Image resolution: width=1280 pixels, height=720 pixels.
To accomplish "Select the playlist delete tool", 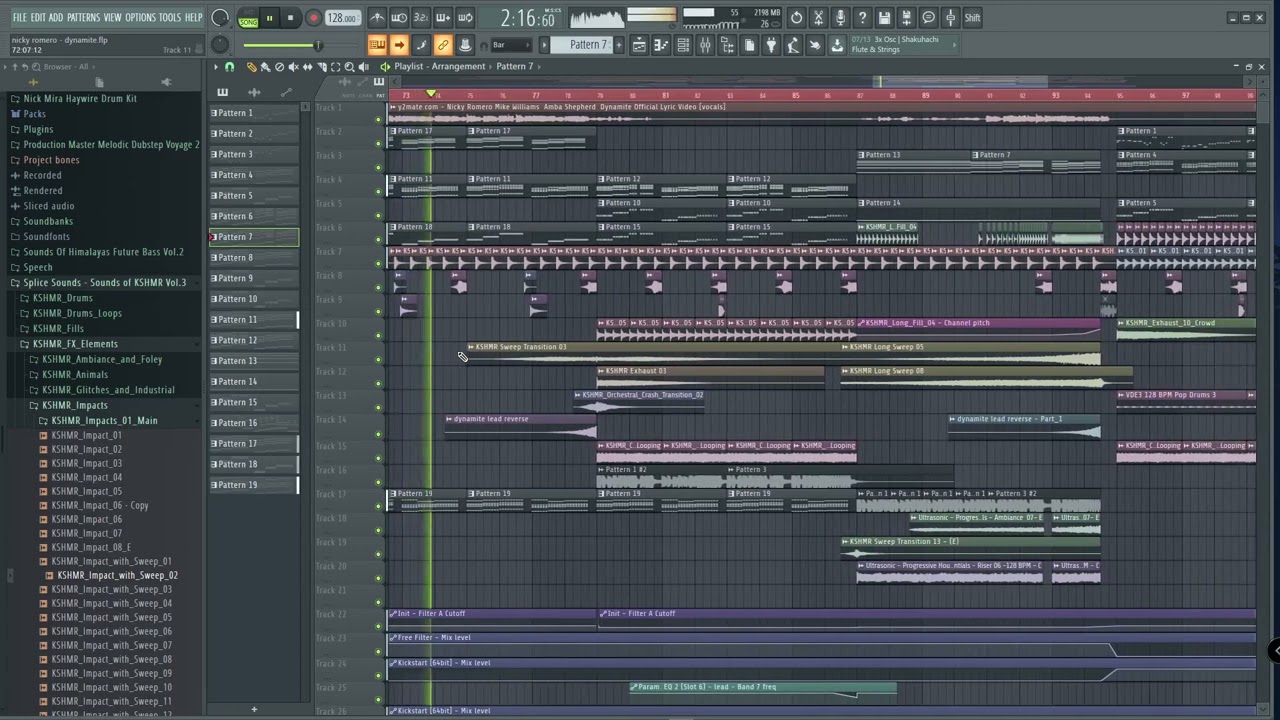I will coord(279,67).
